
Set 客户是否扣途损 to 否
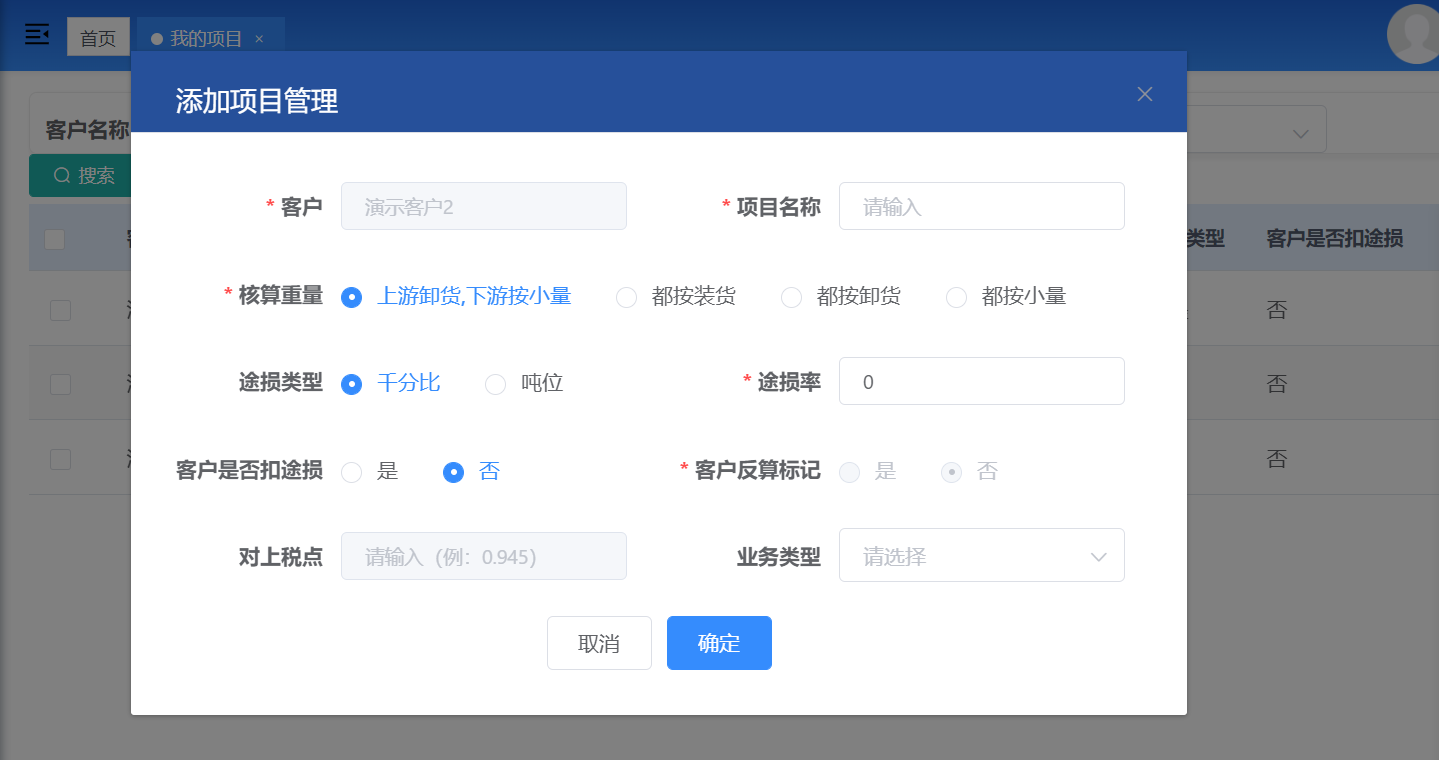pyautogui.click(x=472, y=472)
